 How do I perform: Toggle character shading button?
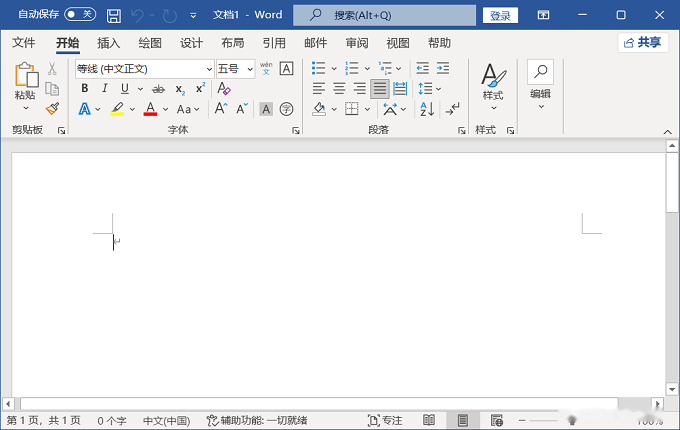[266, 109]
